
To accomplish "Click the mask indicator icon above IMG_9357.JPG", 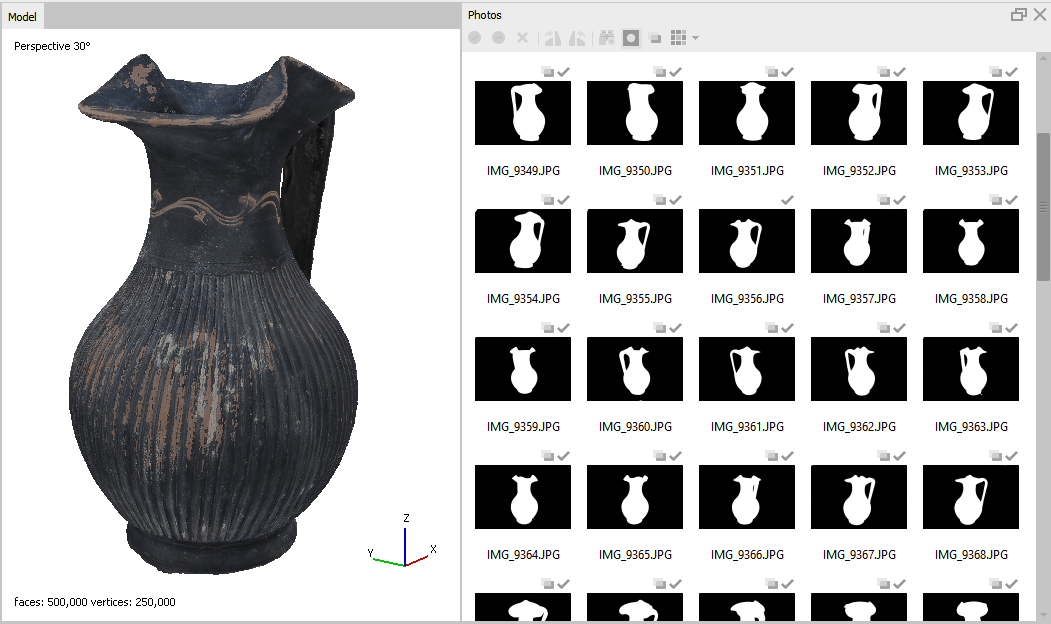I will pyautogui.click(x=883, y=200).
